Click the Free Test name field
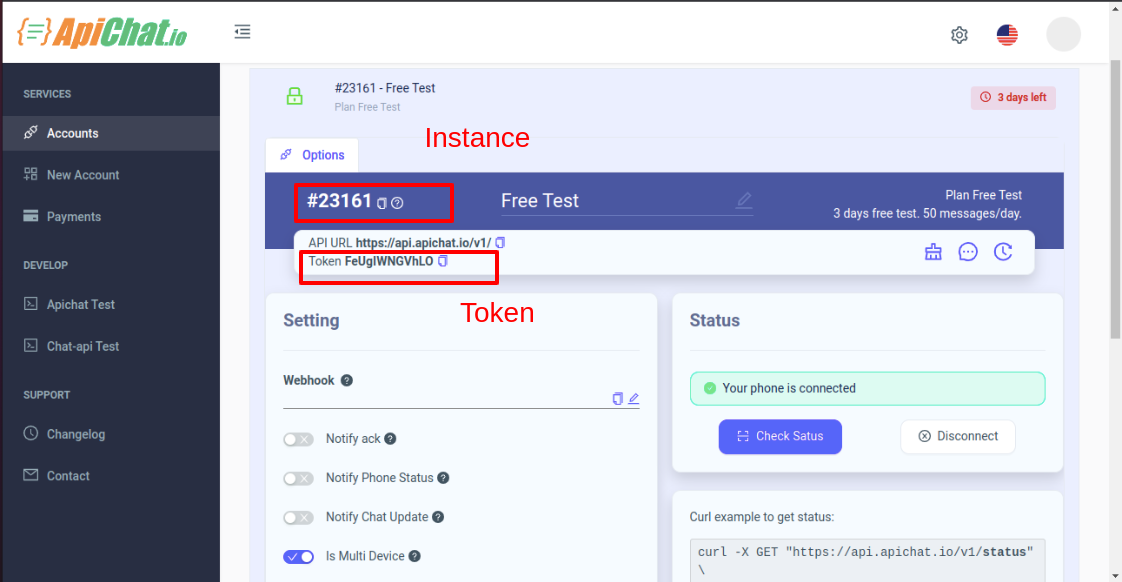Screen dimensions: 1122x582 pos(627,200)
